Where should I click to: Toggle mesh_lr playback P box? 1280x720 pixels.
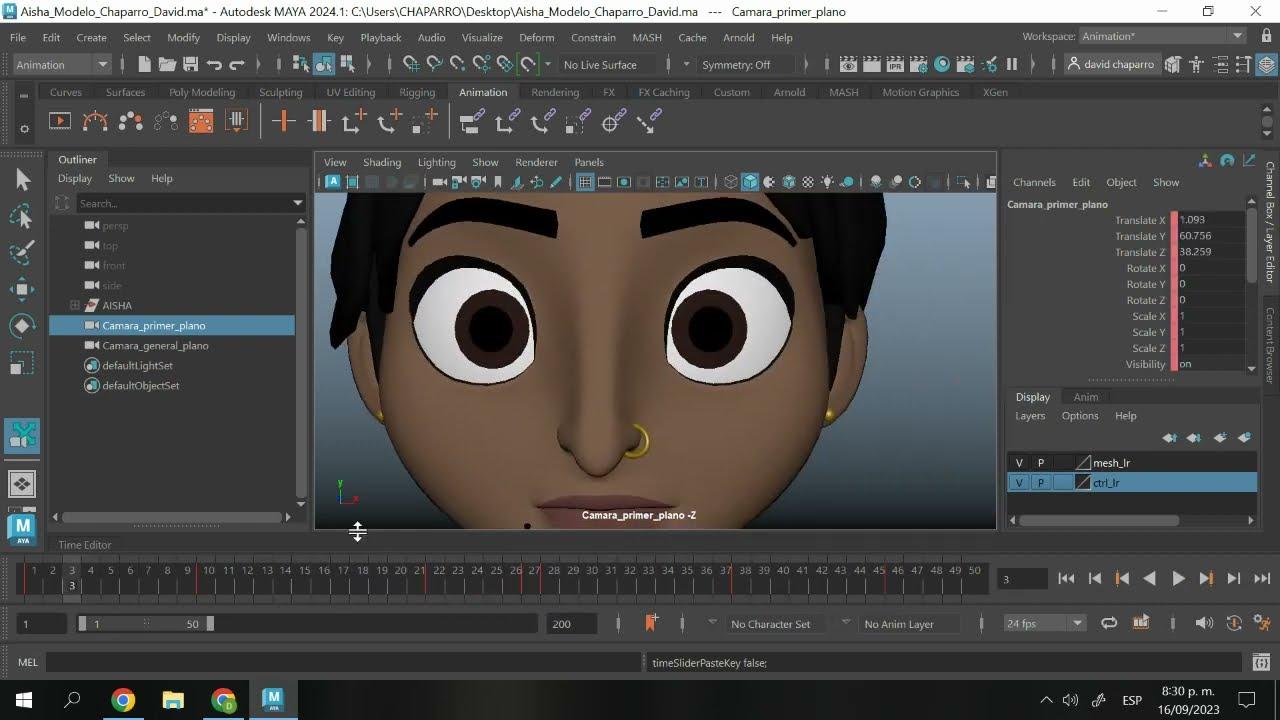point(1040,463)
